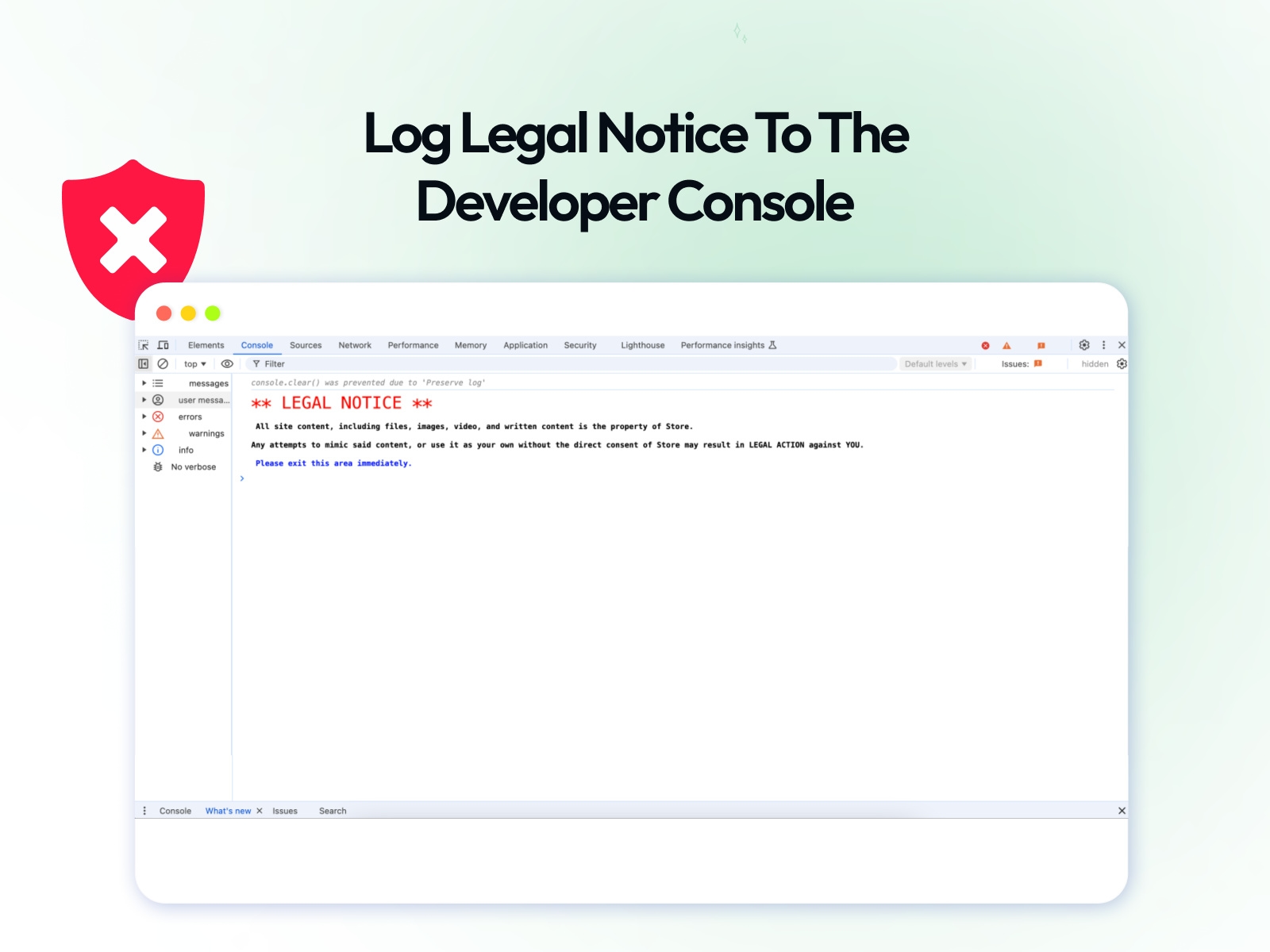Dismiss the 'What's new' drawer tab

(260, 810)
